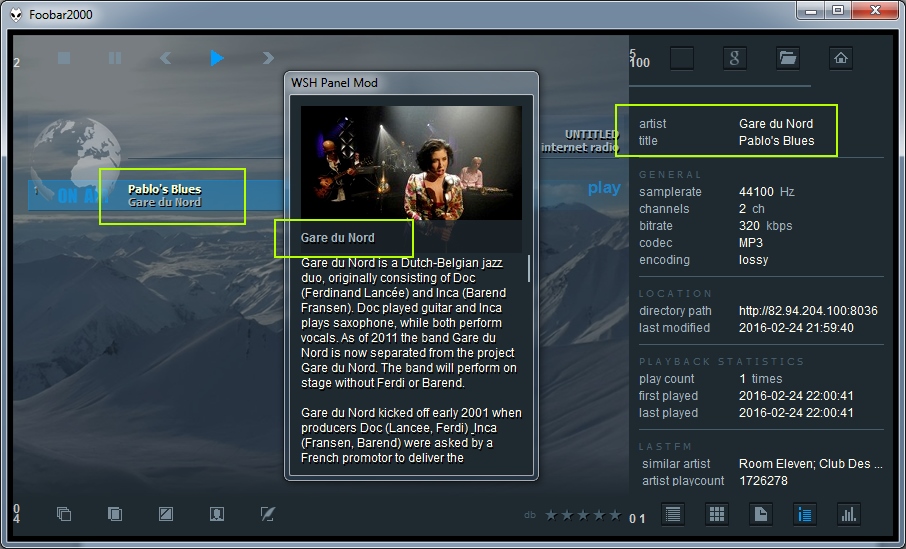Switch to the playlist lines view icon

coord(673,514)
